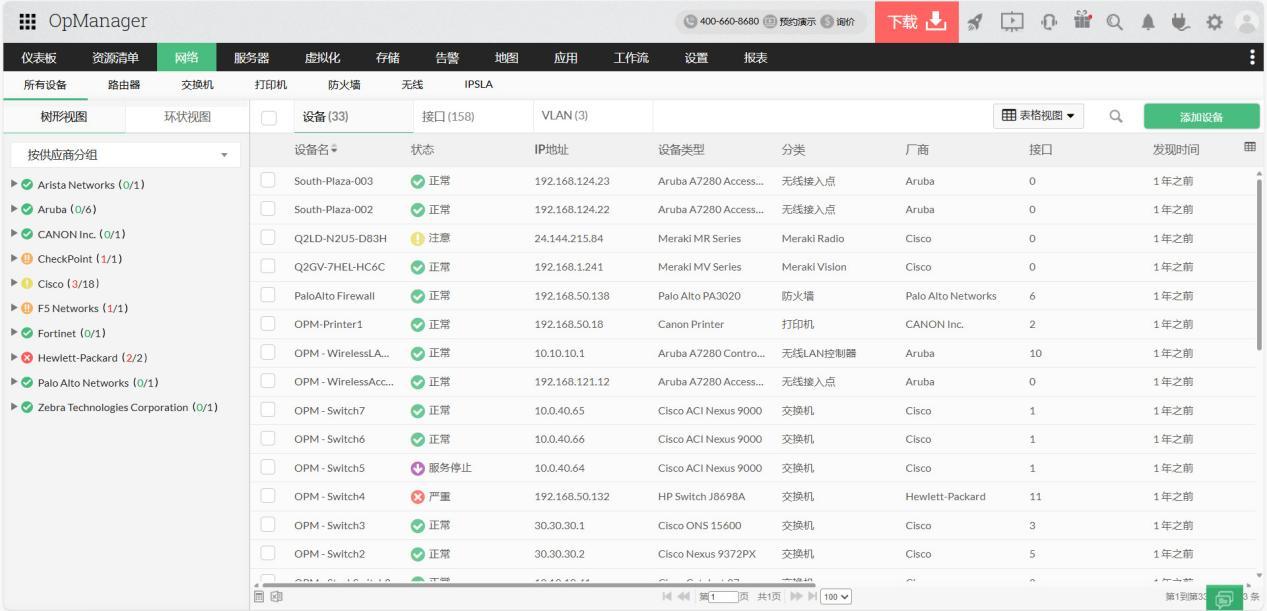Open the 仪表板 menu
Screen dimensions: 1267x611
pyautogui.click(x=39, y=58)
